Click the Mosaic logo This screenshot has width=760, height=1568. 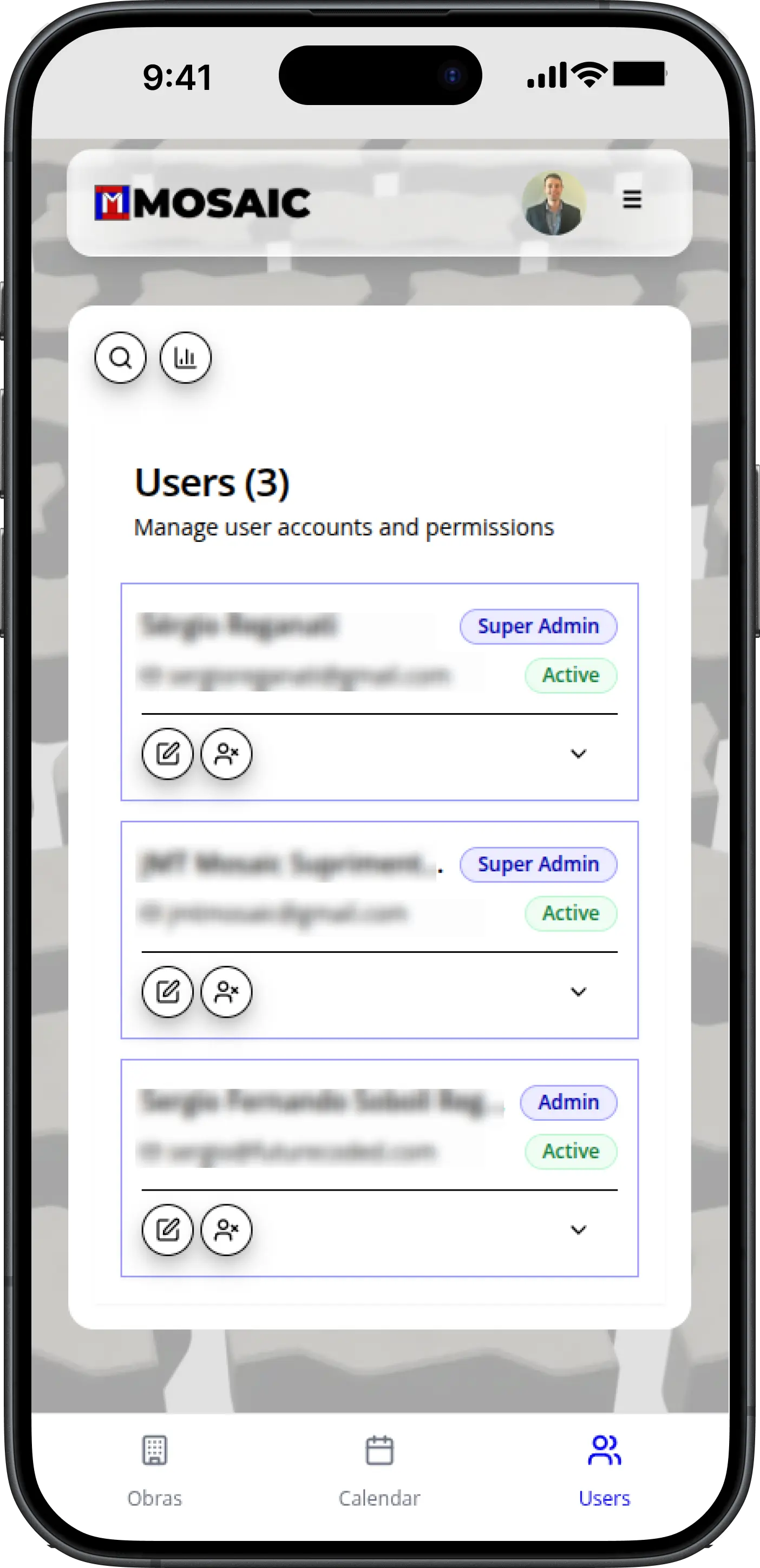[x=202, y=202]
